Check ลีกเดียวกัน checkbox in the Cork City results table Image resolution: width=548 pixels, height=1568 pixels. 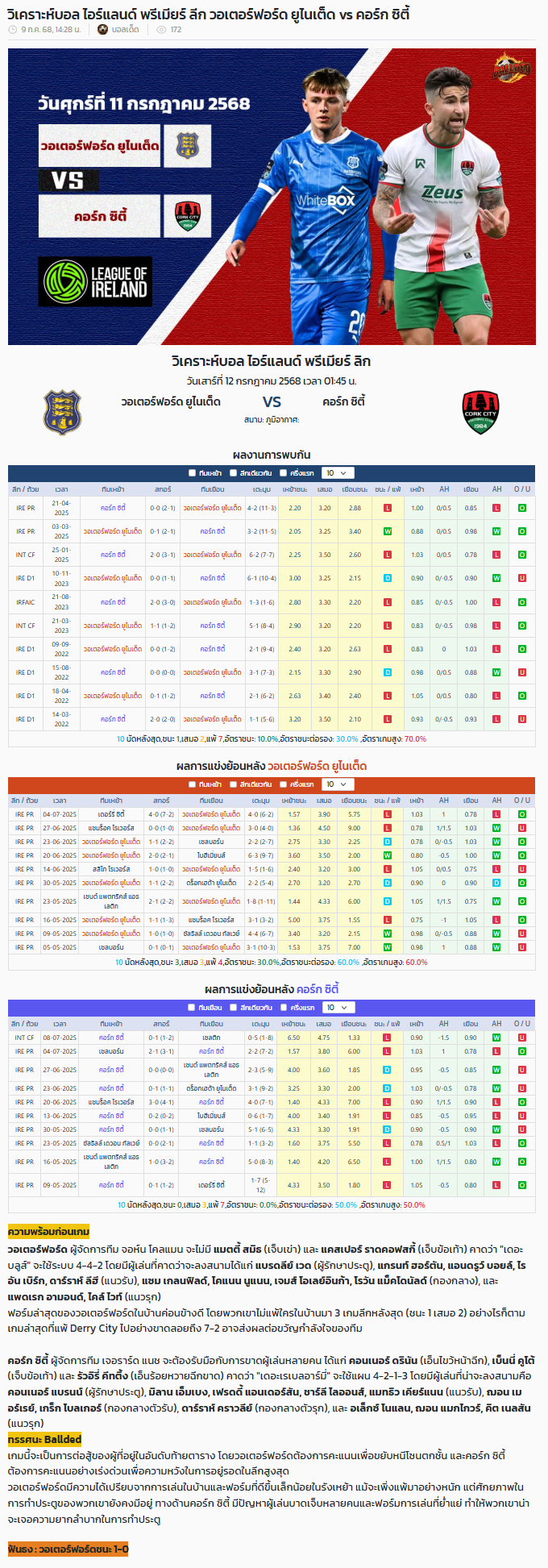pyautogui.click(x=233, y=1008)
